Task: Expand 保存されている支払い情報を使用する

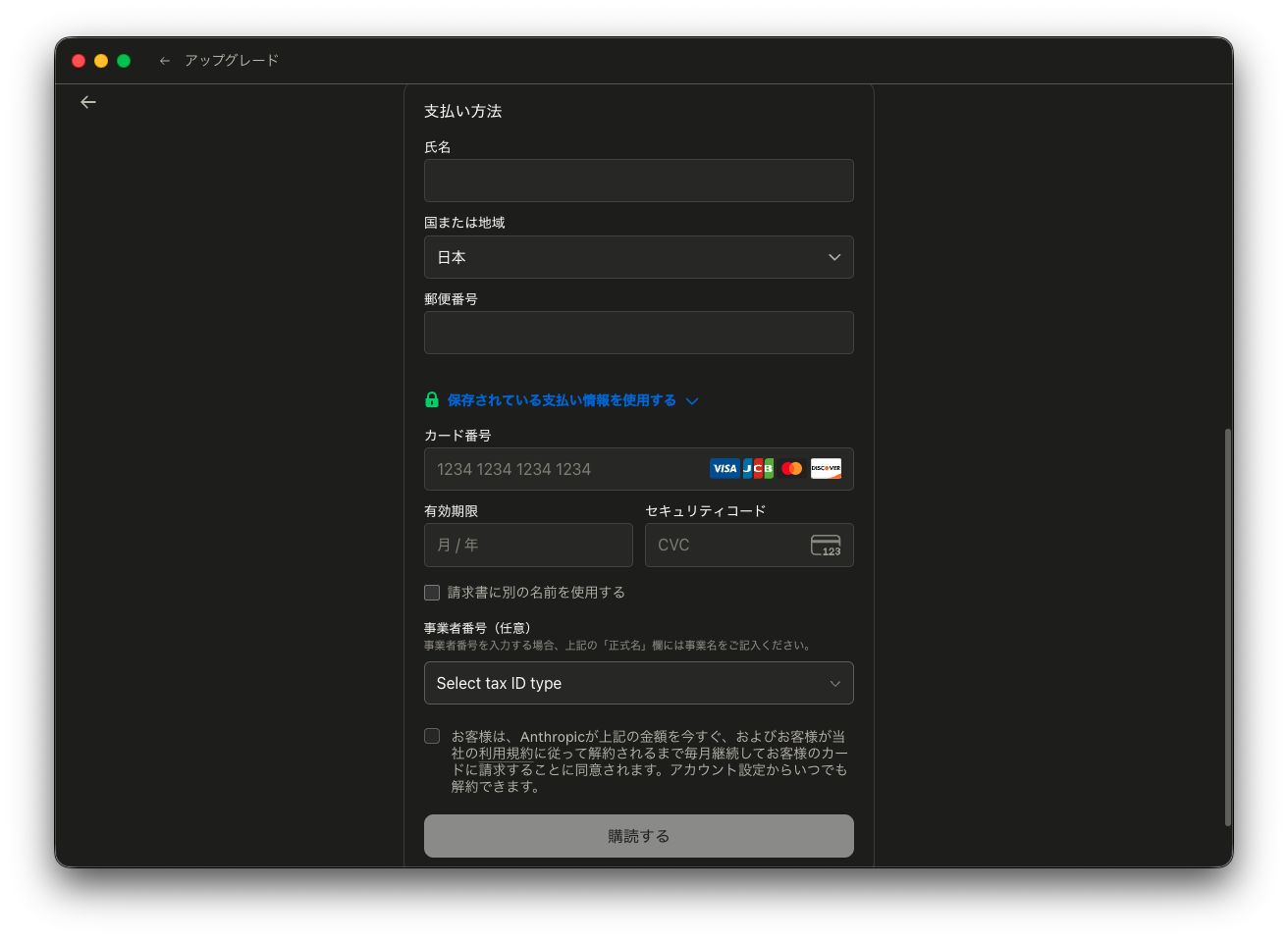Action: [x=562, y=400]
